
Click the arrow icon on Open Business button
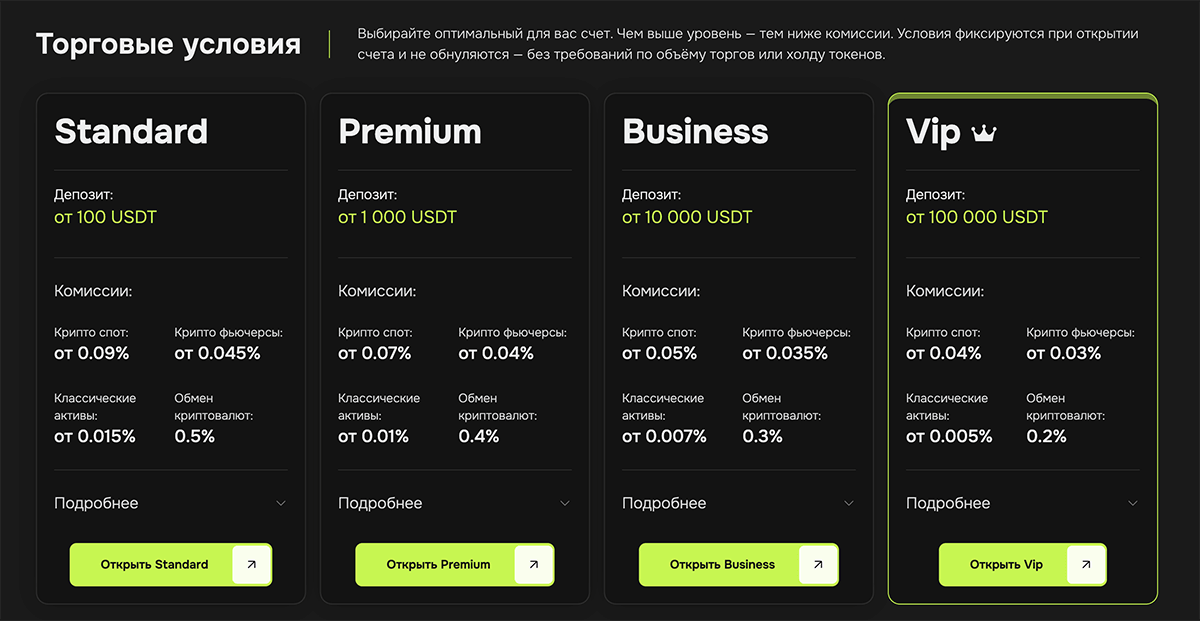[818, 565]
